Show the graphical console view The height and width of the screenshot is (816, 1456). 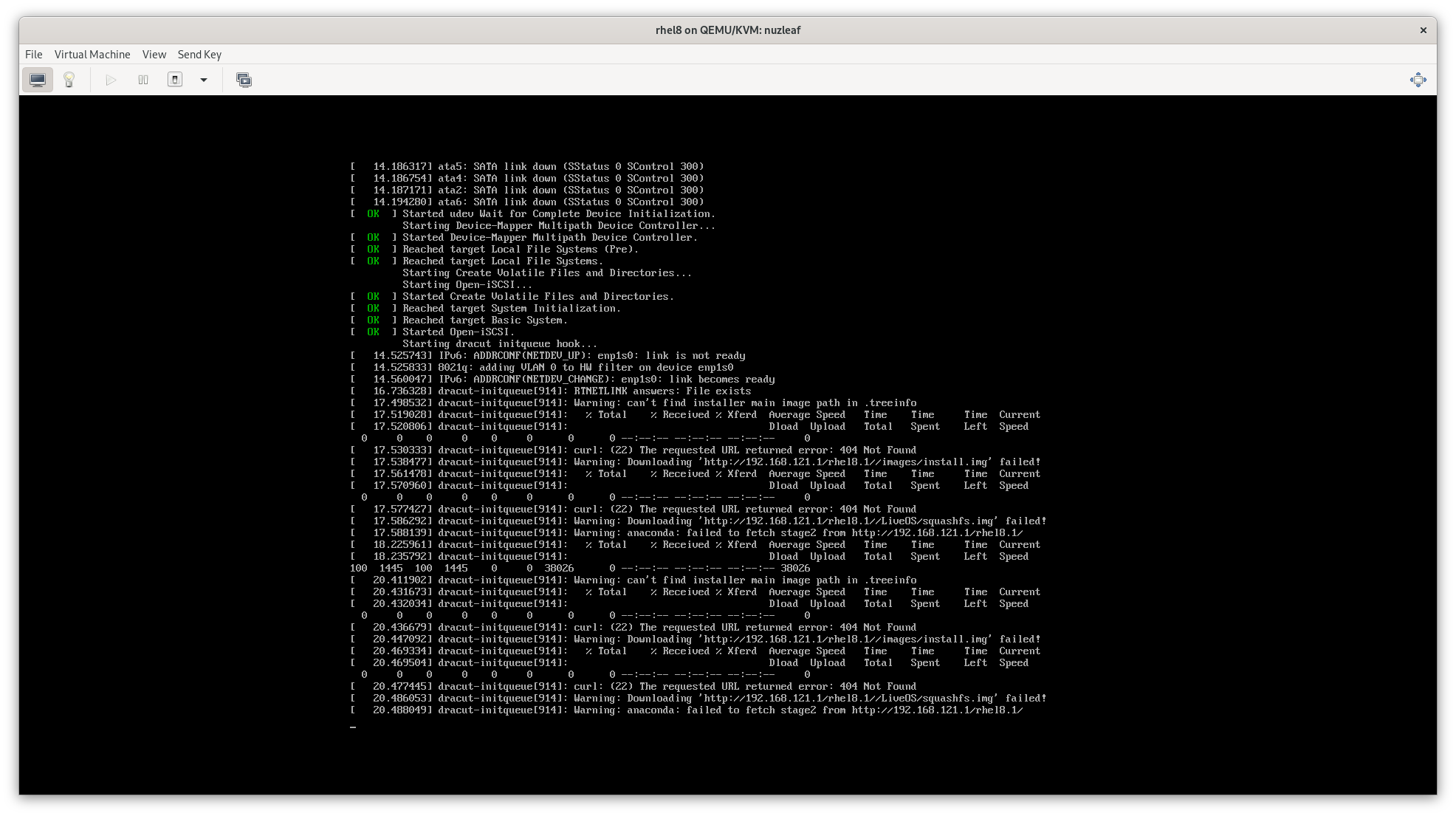click(38, 80)
